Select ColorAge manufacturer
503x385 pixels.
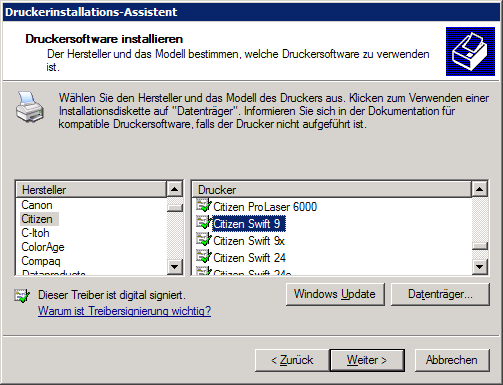pyautogui.click(x=43, y=247)
